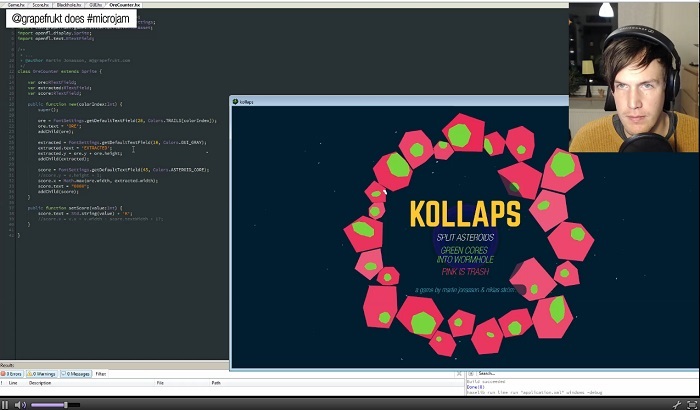This screenshot has width=700, height=410.
Task: Pause the video with the pause button
Action: [7, 404]
